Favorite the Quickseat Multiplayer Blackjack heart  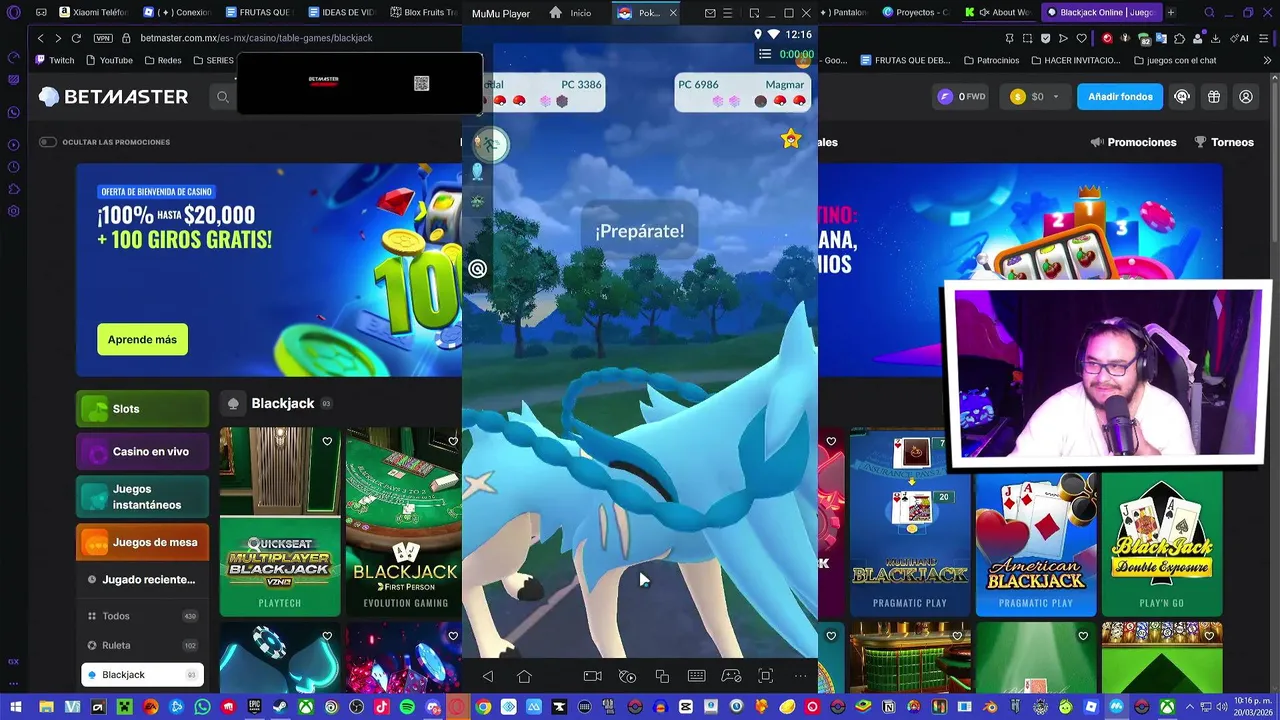327,441
